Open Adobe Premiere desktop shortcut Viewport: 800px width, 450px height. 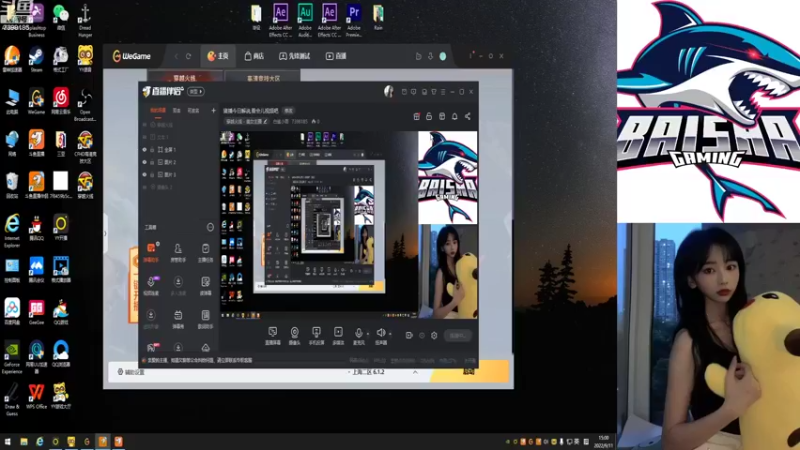[x=354, y=20]
